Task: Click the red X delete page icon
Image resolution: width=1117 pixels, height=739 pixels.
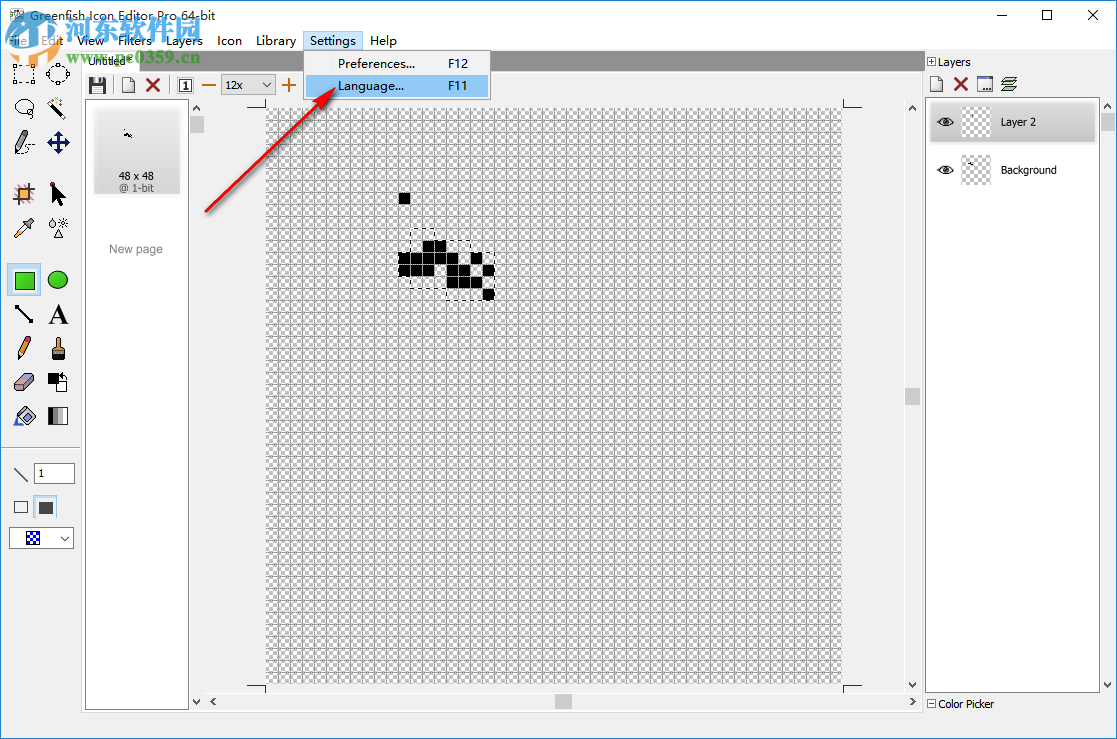Action: (152, 86)
